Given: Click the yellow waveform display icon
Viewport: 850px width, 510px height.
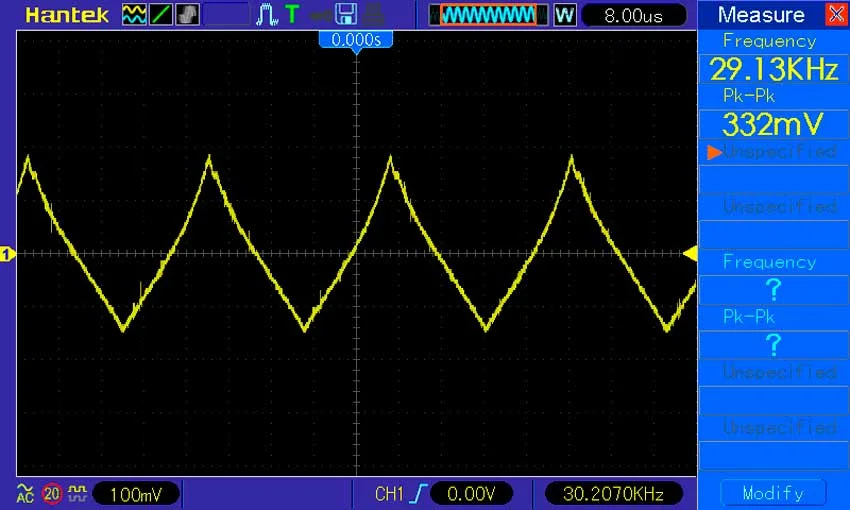Looking at the screenshot, I should pos(133,14).
